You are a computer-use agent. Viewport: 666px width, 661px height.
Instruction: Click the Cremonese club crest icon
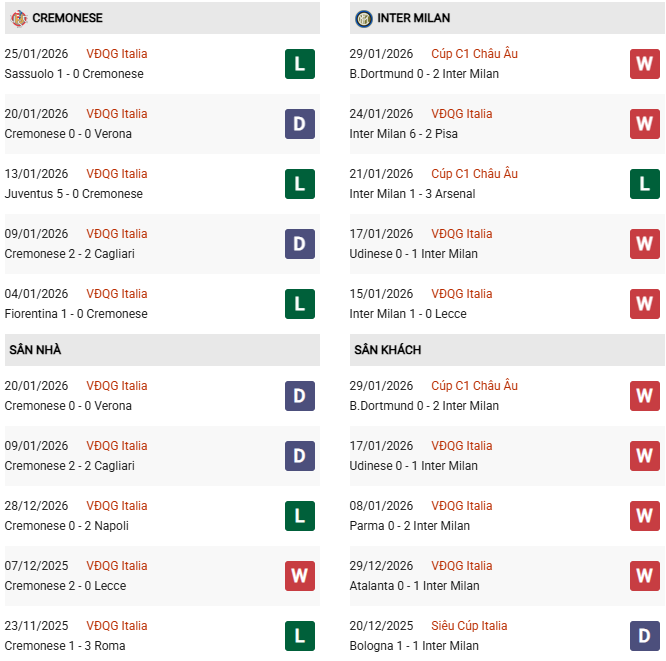(18, 18)
